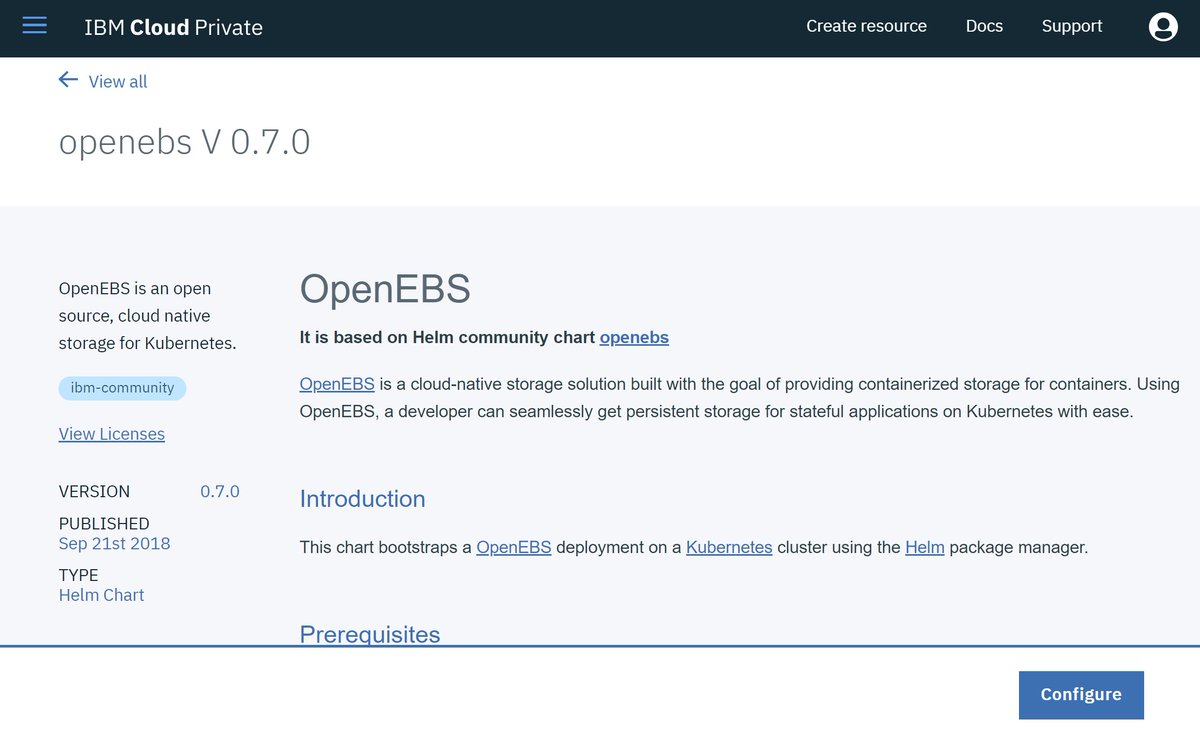Open the Docs header link
Image resolution: width=1200 pixels, height=734 pixels.
click(984, 26)
